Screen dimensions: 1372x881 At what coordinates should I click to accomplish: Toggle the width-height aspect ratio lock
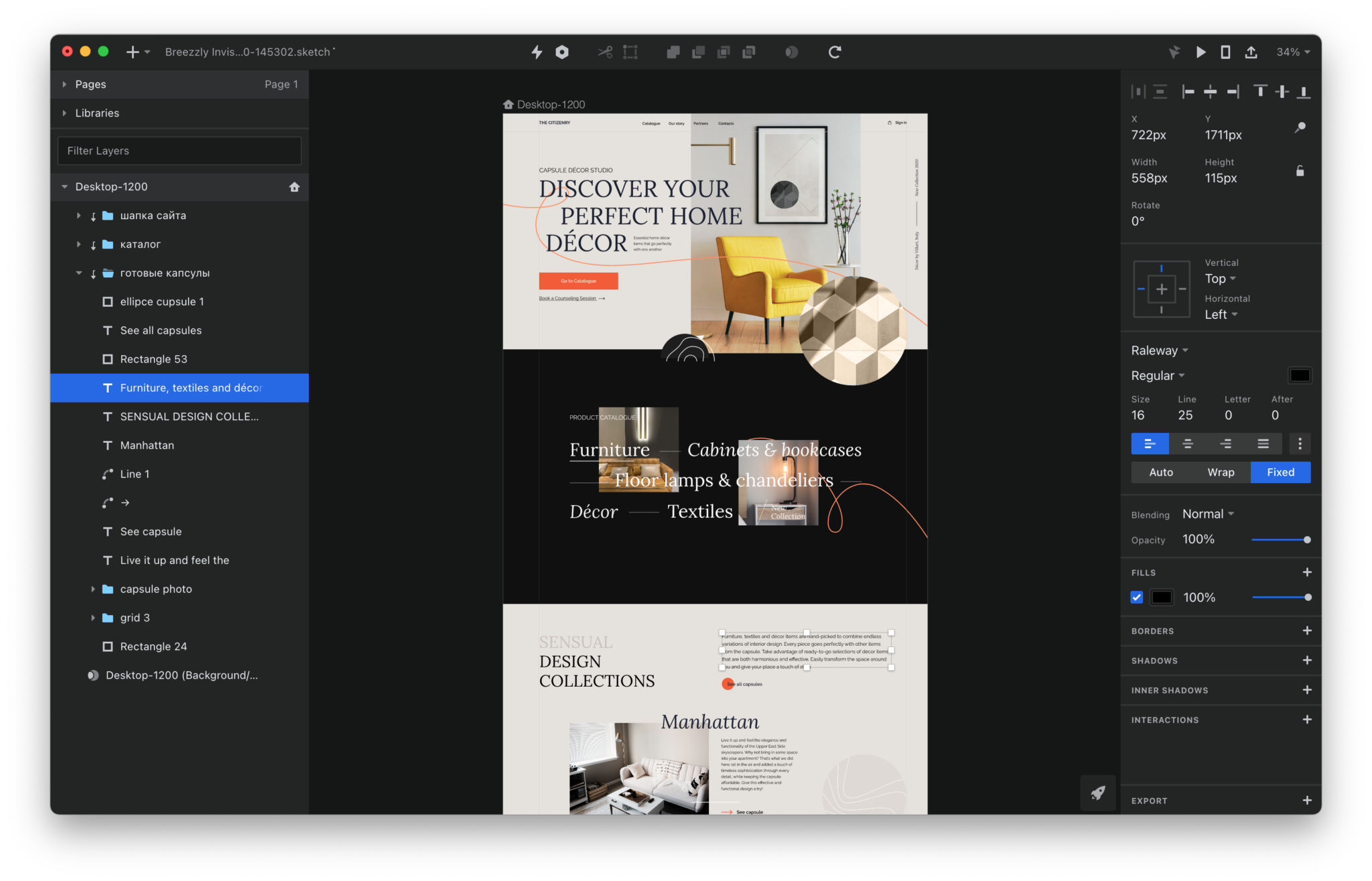pos(1300,171)
